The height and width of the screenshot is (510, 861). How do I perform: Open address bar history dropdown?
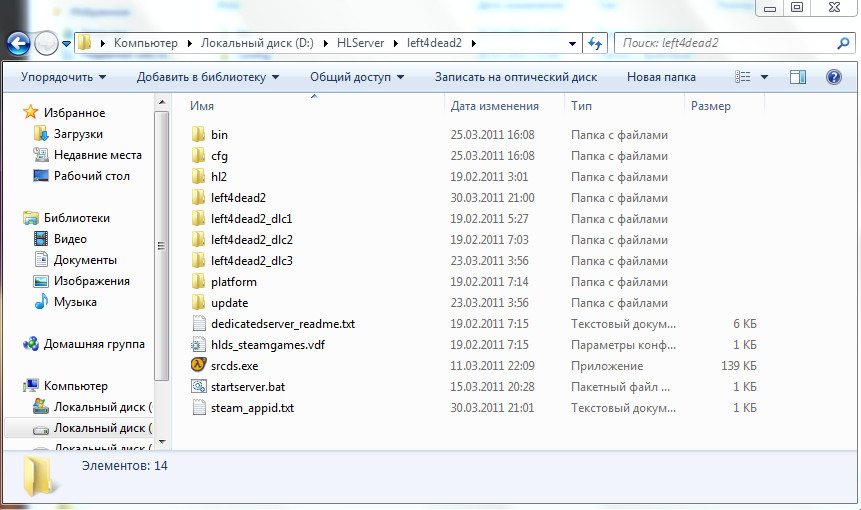click(x=572, y=43)
